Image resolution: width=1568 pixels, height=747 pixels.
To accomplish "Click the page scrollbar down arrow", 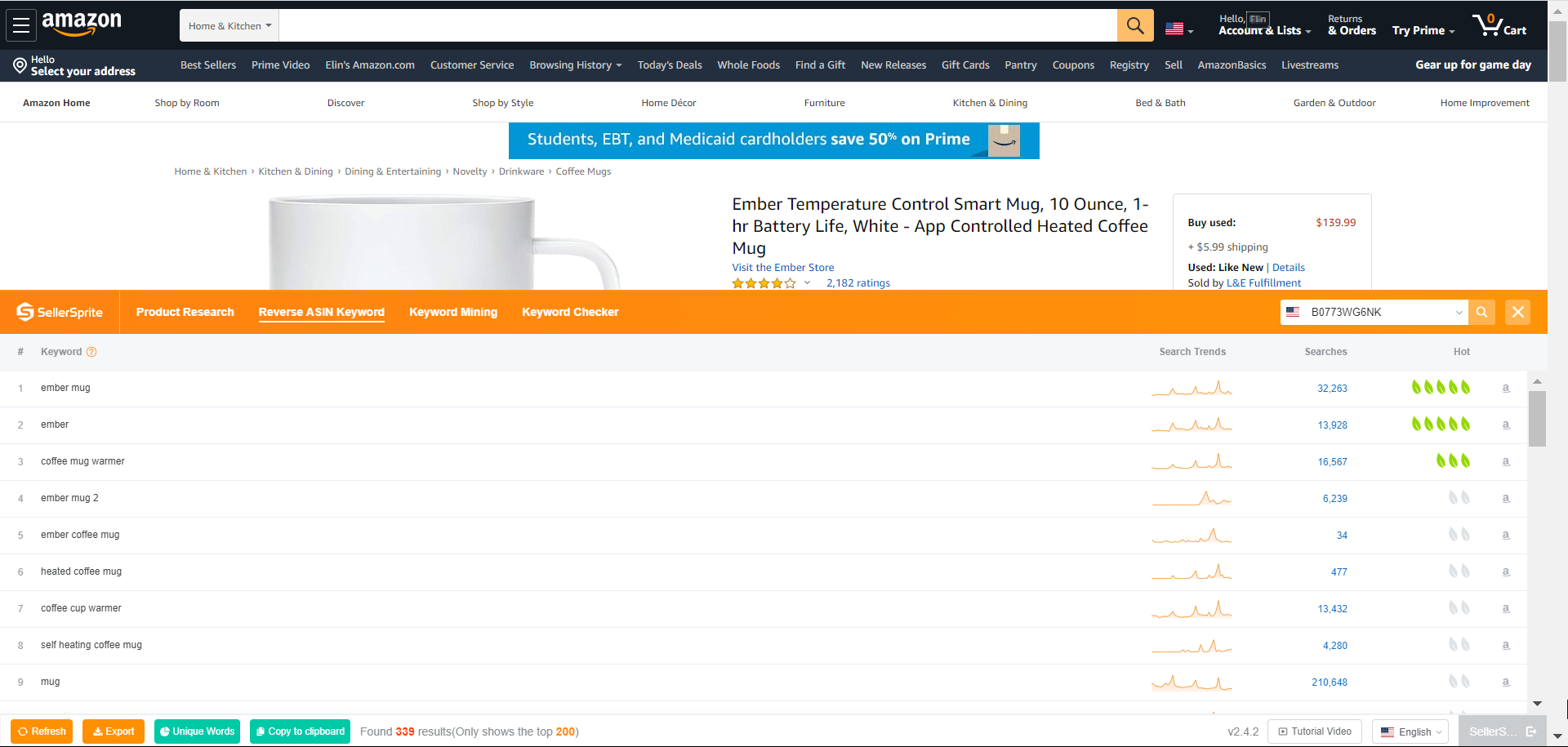I will [1558, 737].
